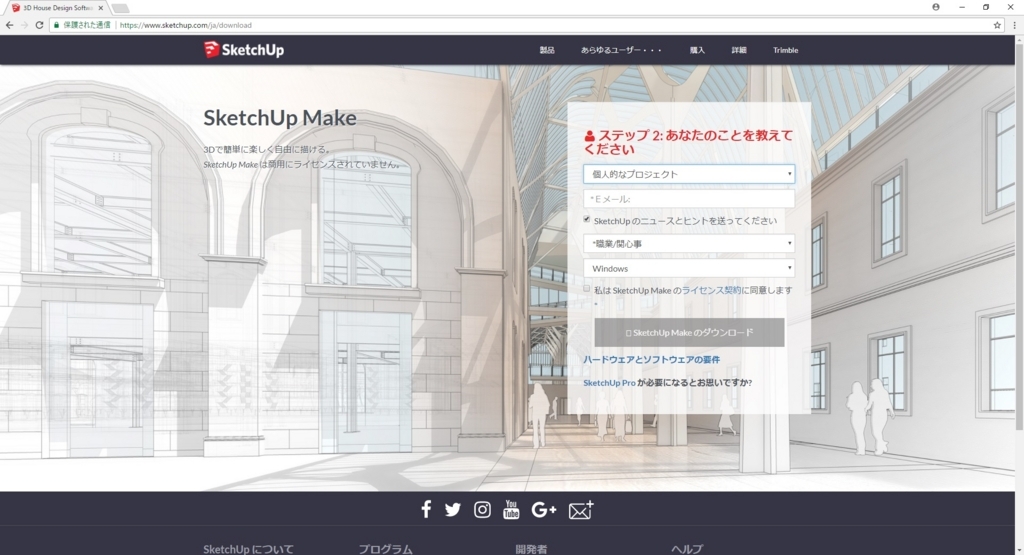The height and width of the screenshot is (555, 1024).
Task: Click the プログラム footer heading
Action: tap(385, 549)
